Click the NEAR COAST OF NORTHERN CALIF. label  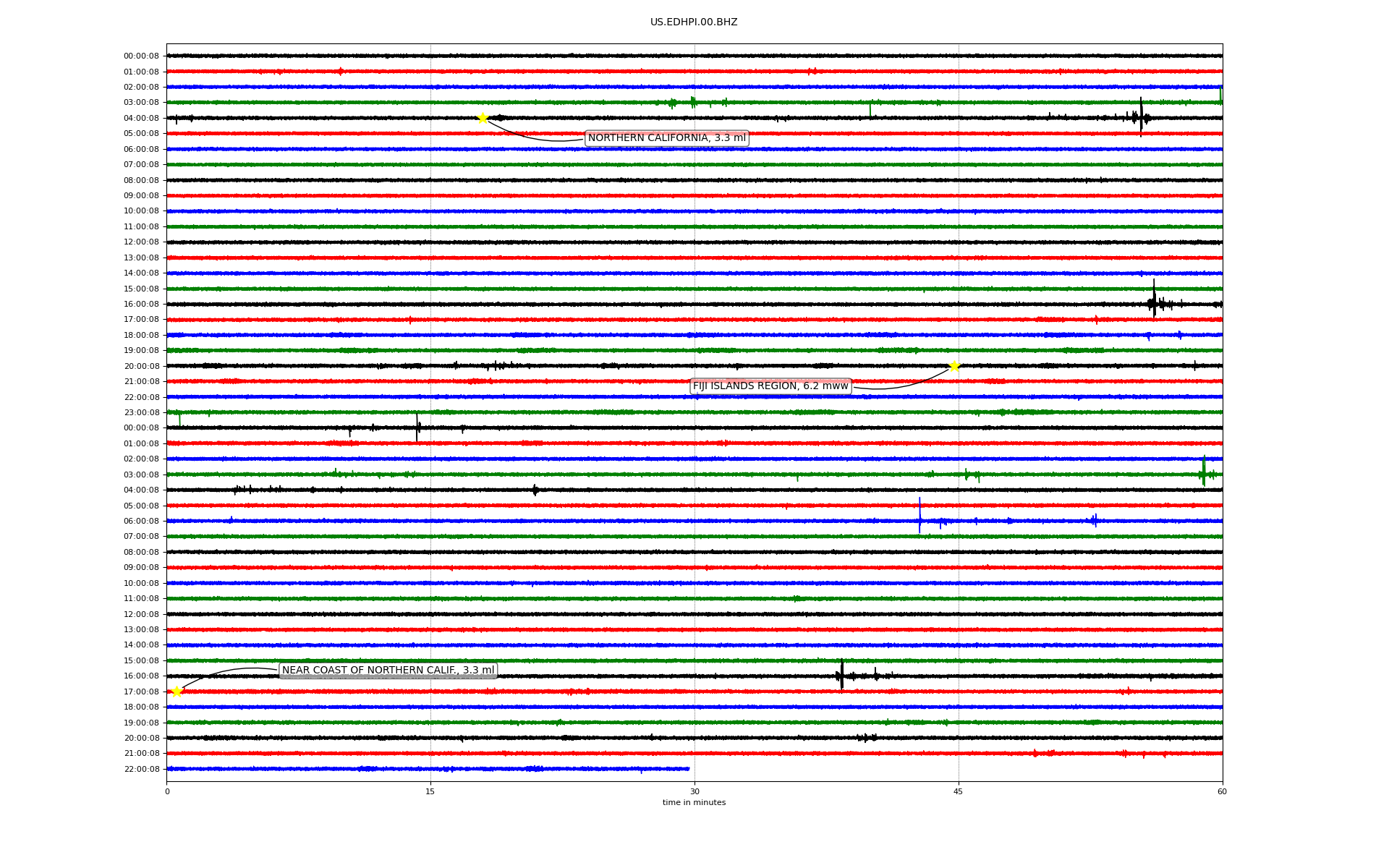click(x=388, y=671)
